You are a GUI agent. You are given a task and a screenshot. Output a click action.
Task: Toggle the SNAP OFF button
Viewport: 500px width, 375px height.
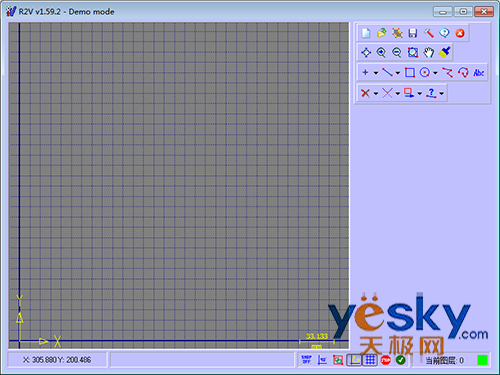(306, 360)
